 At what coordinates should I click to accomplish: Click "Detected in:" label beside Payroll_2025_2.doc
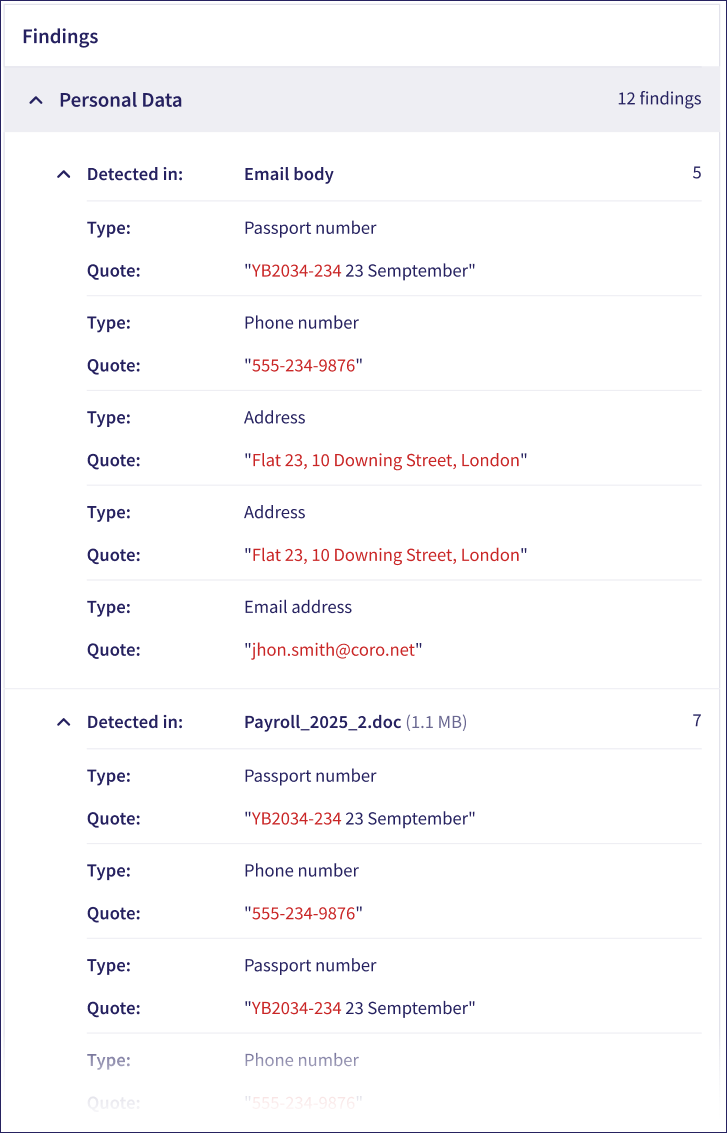(135, 722)
